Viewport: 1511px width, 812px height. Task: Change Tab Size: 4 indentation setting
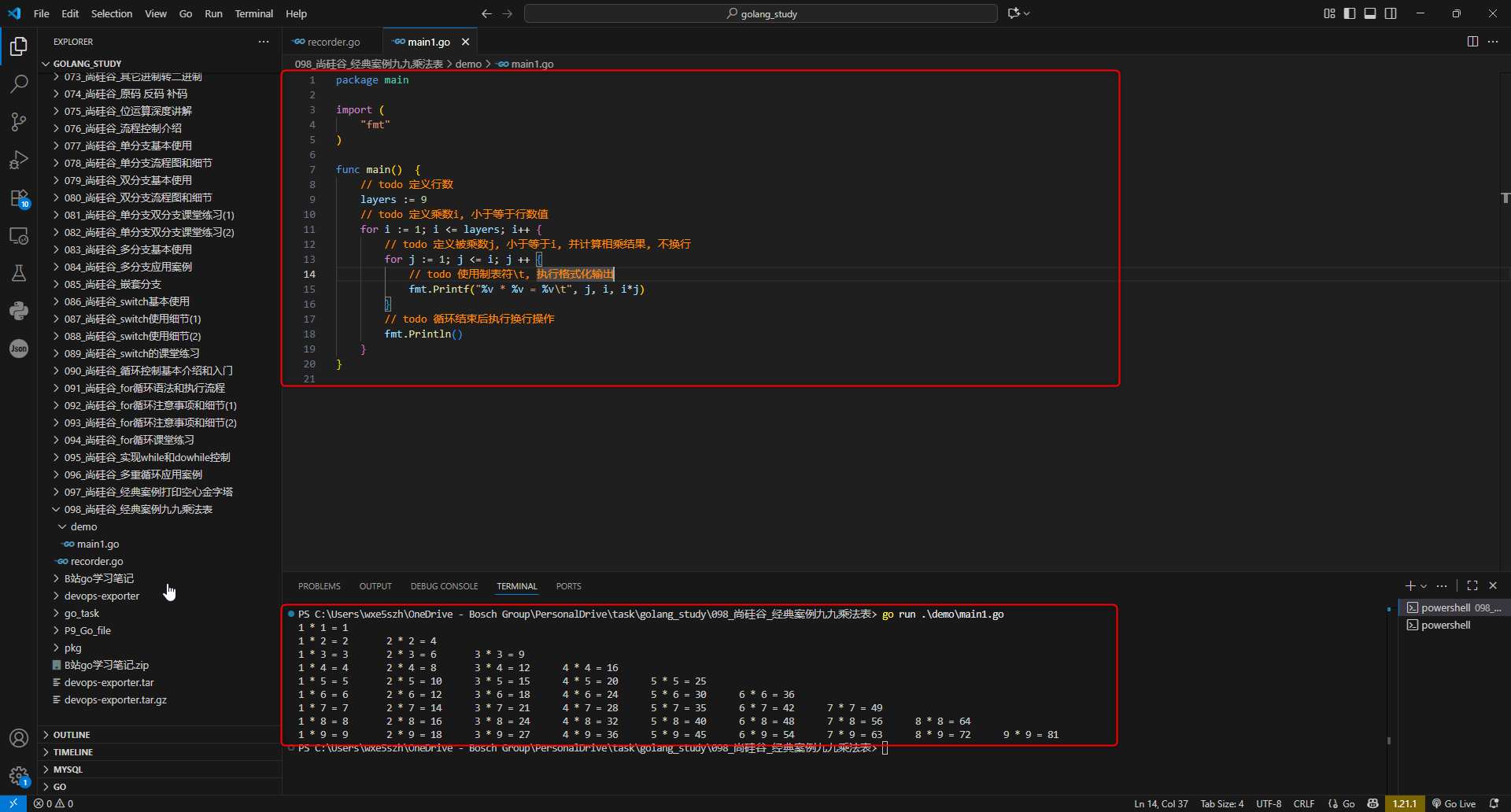(x=1222, y=803)
